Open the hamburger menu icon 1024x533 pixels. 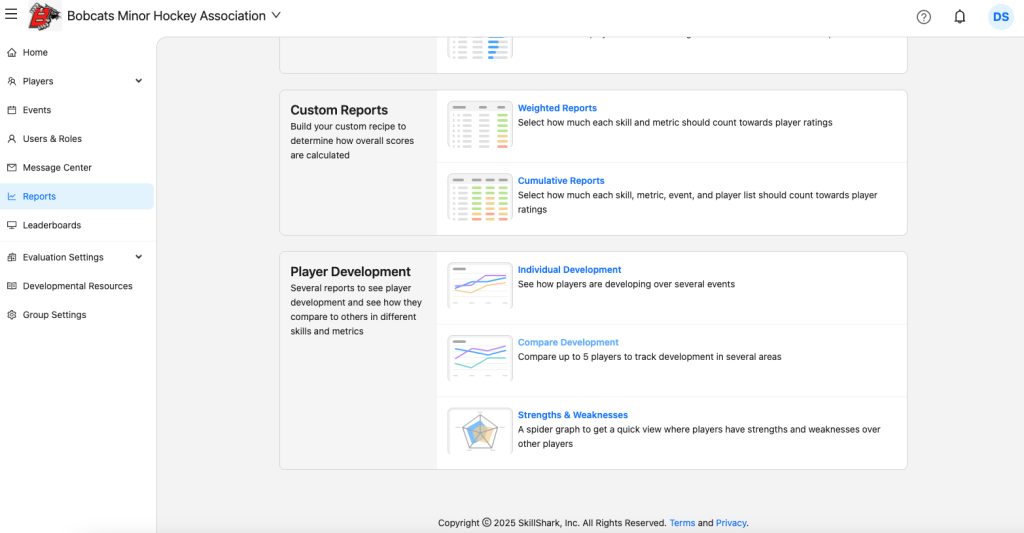[x=11, y=15]
